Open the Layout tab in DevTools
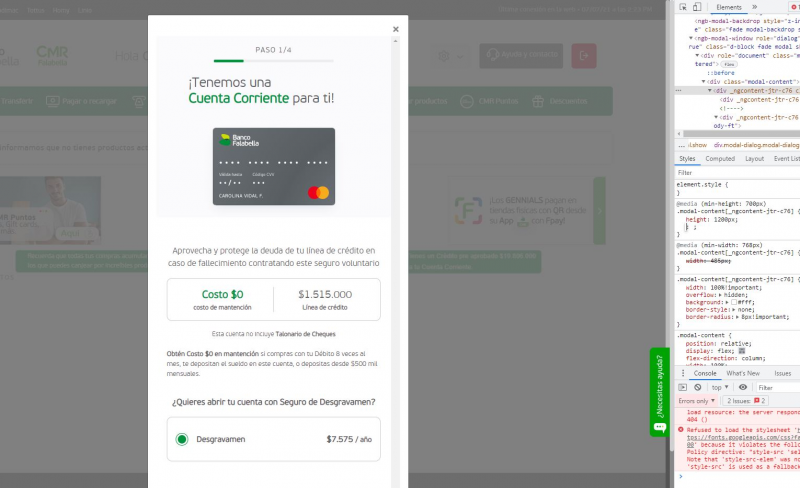 754,158
